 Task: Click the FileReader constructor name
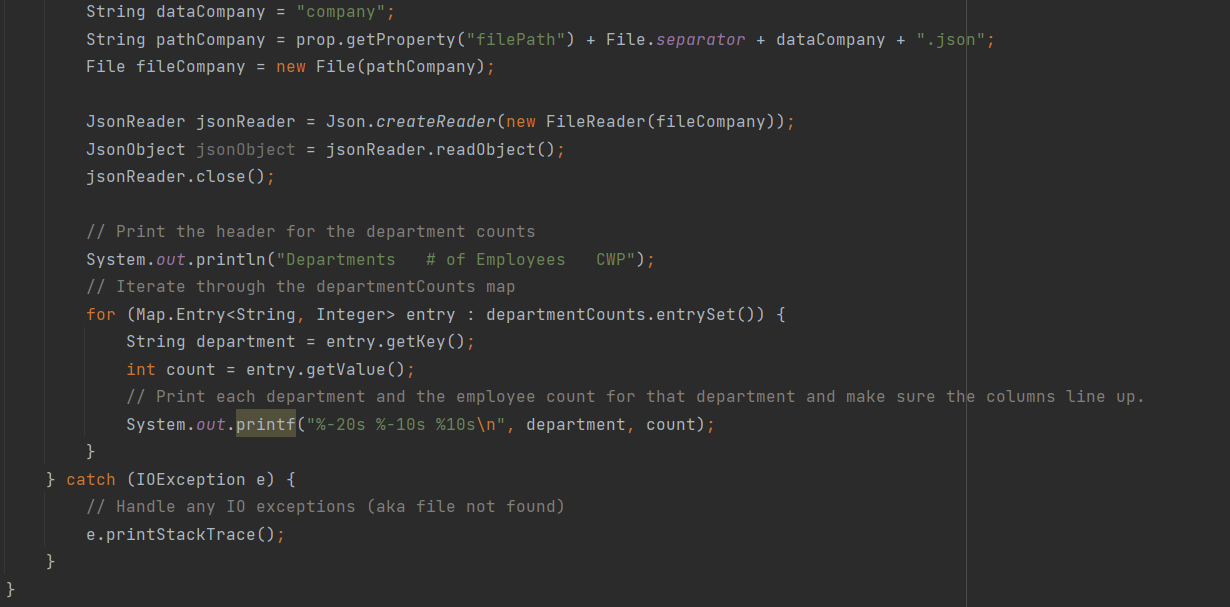(596, 122)
